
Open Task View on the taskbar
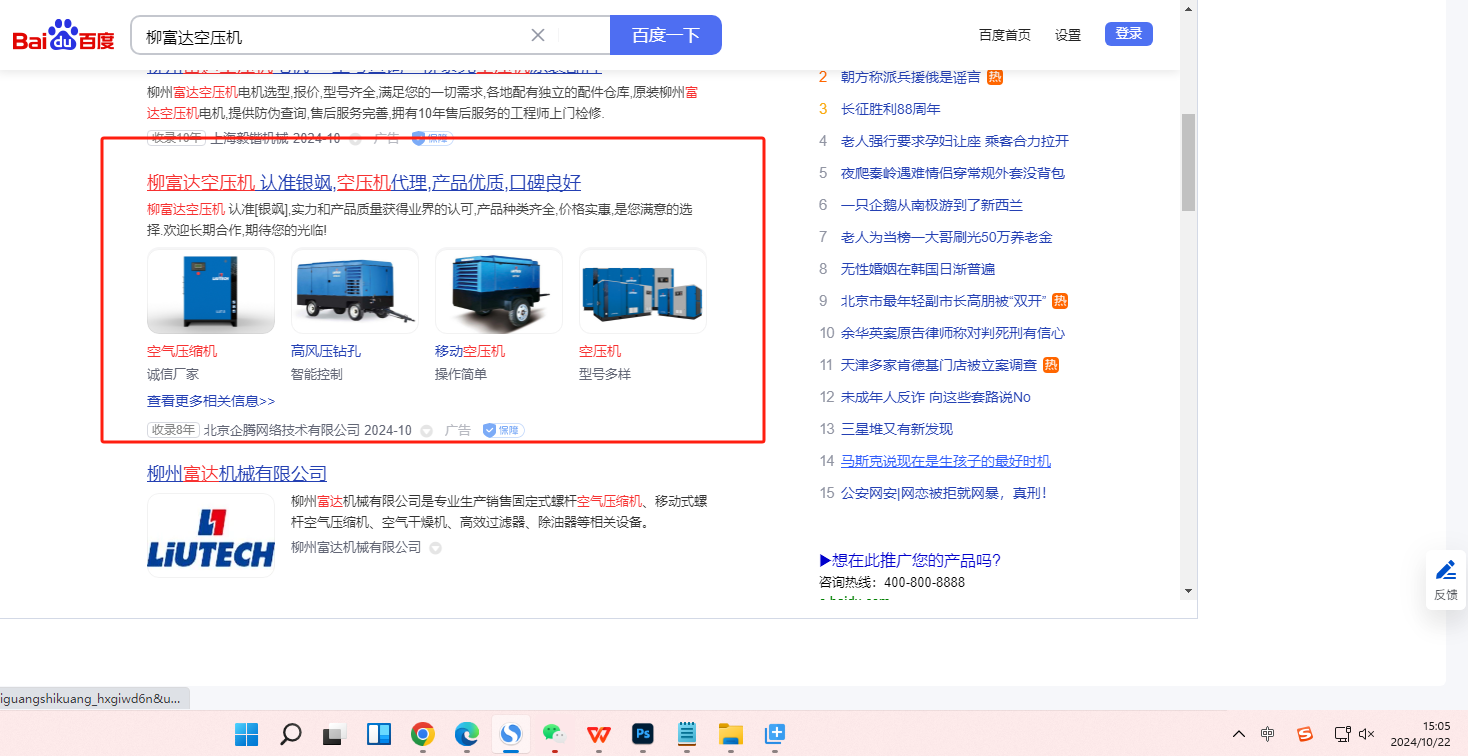[334, 734]
